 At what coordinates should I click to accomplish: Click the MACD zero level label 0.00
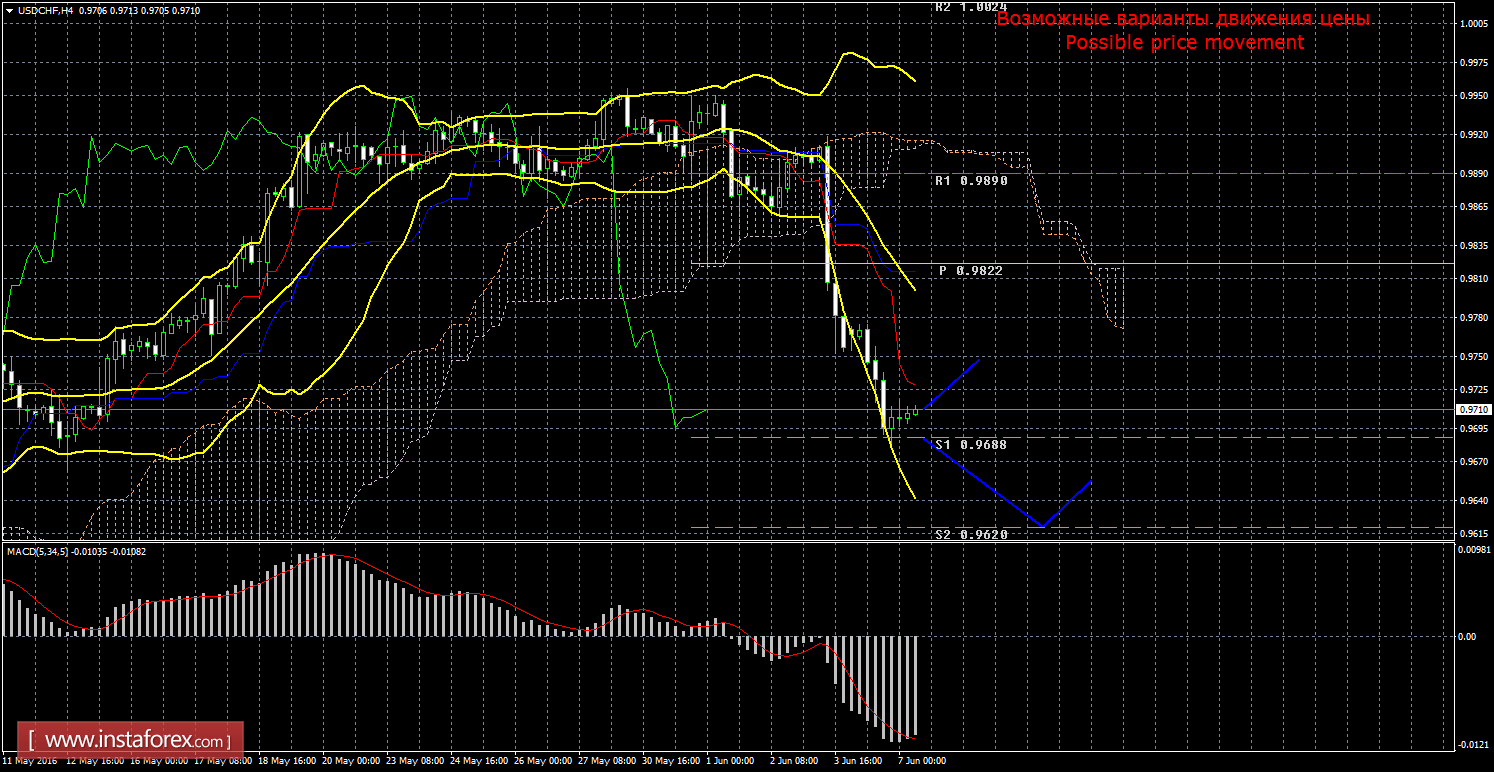click(x=1467, y=636)
